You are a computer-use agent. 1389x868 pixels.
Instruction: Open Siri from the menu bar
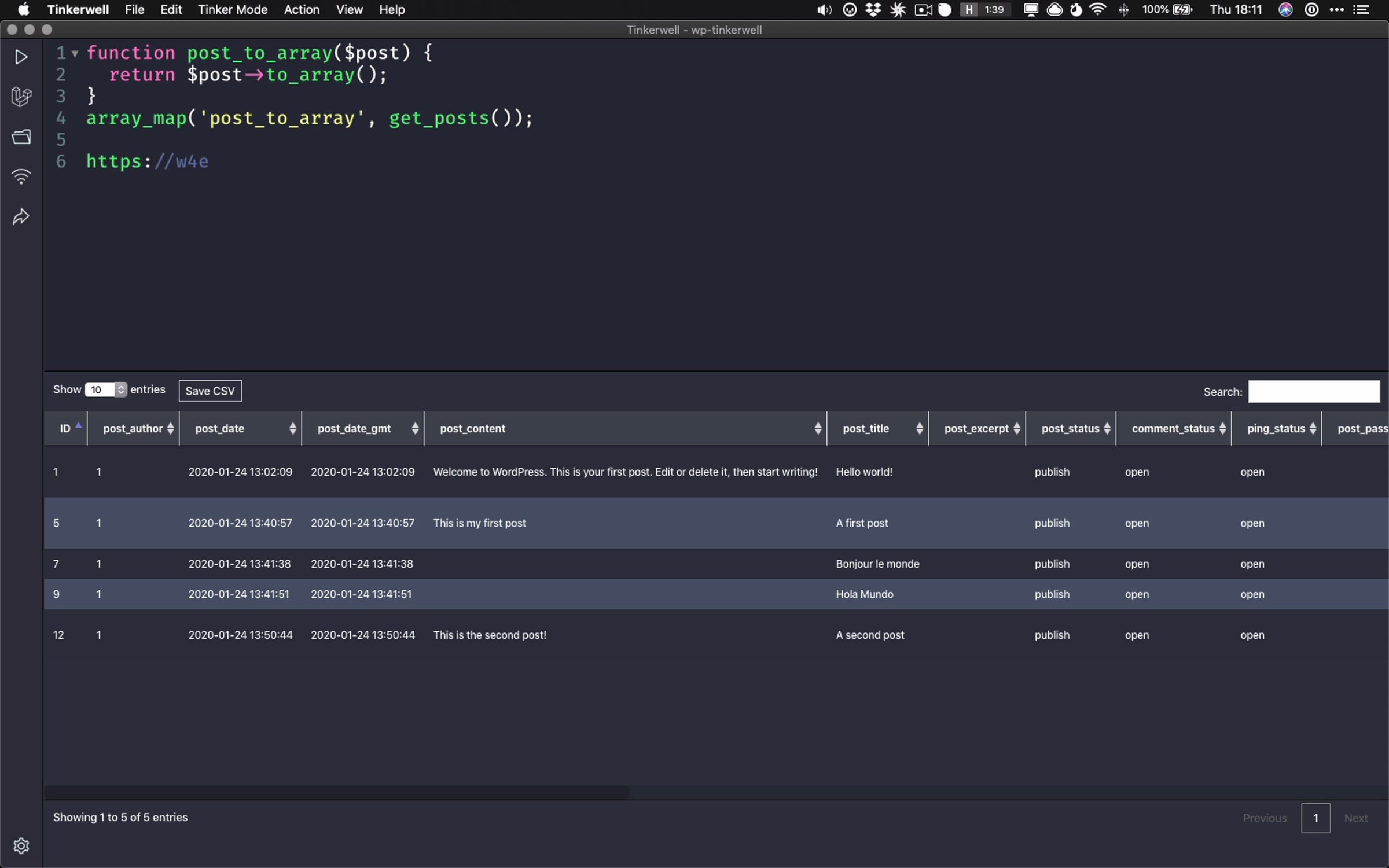tap(1285, 9)
